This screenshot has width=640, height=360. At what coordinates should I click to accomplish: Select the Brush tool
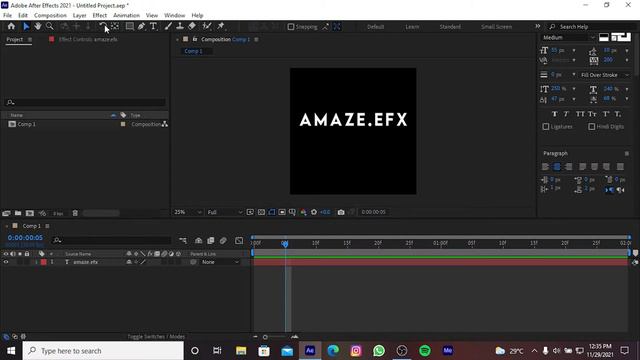click(x=168, y=27)
